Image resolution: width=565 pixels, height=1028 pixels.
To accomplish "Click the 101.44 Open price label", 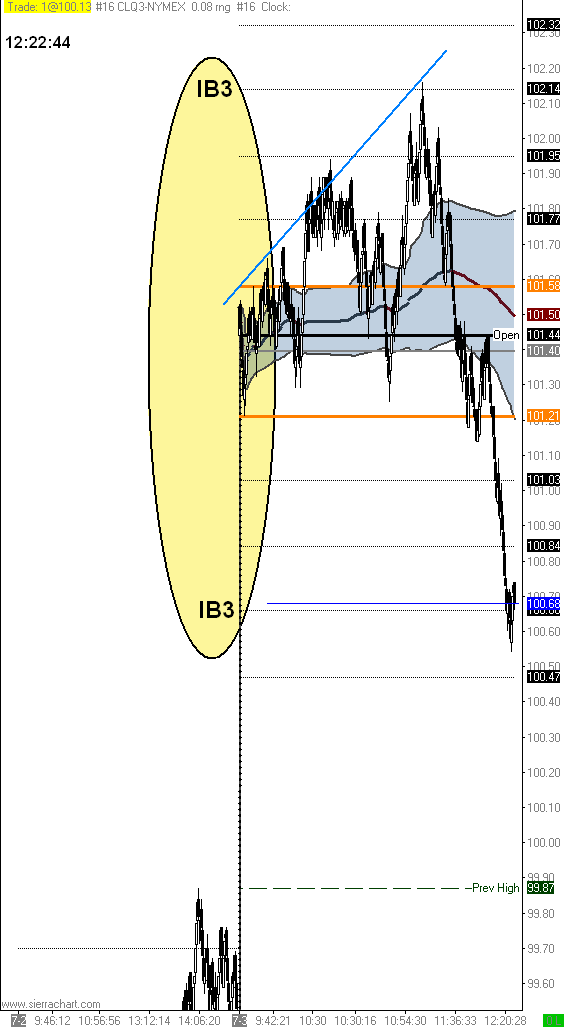I will pyautogui.click(x=543, y=335).
